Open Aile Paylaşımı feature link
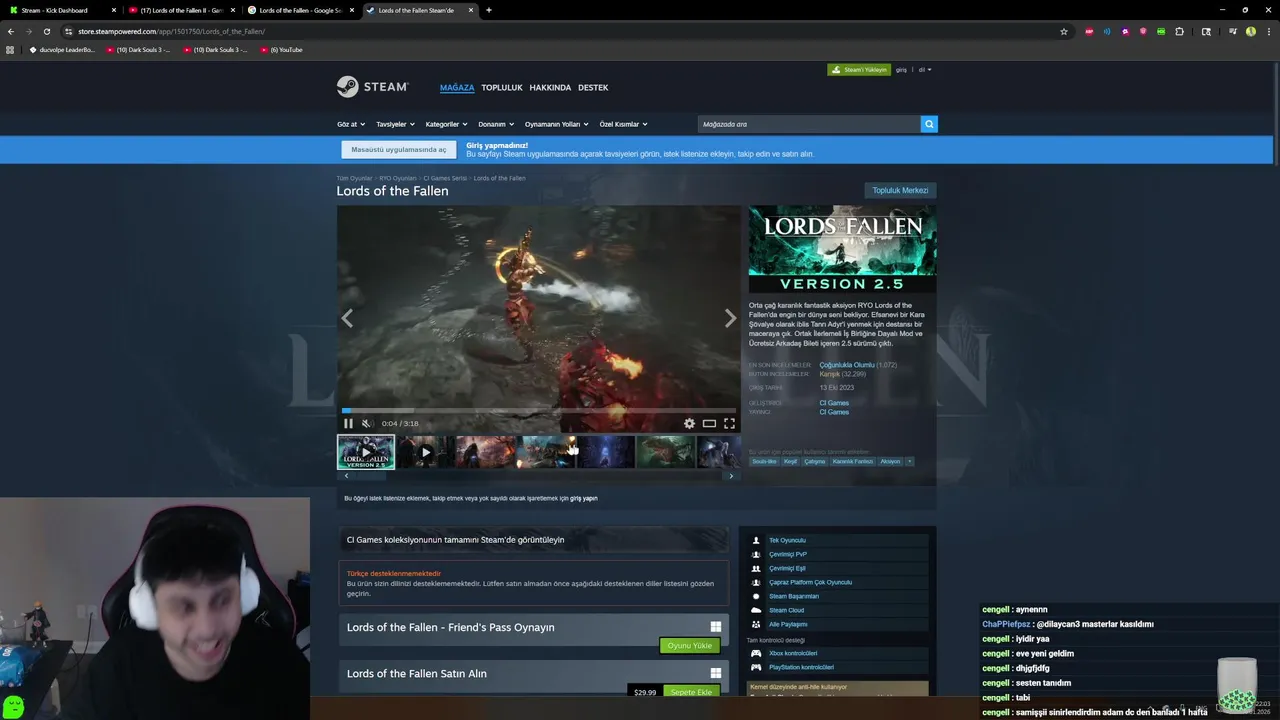 [x=788, y=624]
